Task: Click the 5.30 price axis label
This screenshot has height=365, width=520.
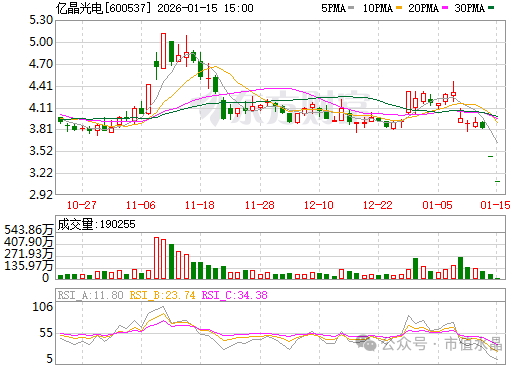Action: 41,20
